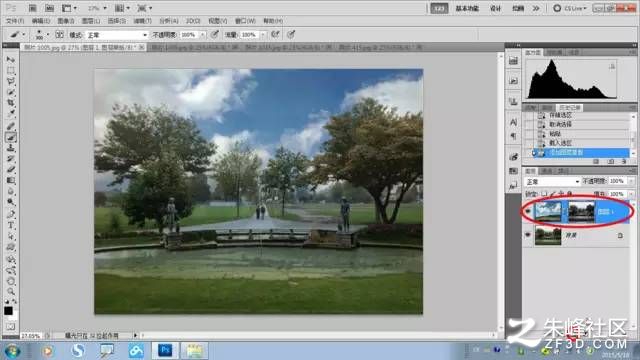The image size is (640, 360).
Task: Hide the top masked layer eye icon
Action: pyautogui.click(x=528, y=211)
